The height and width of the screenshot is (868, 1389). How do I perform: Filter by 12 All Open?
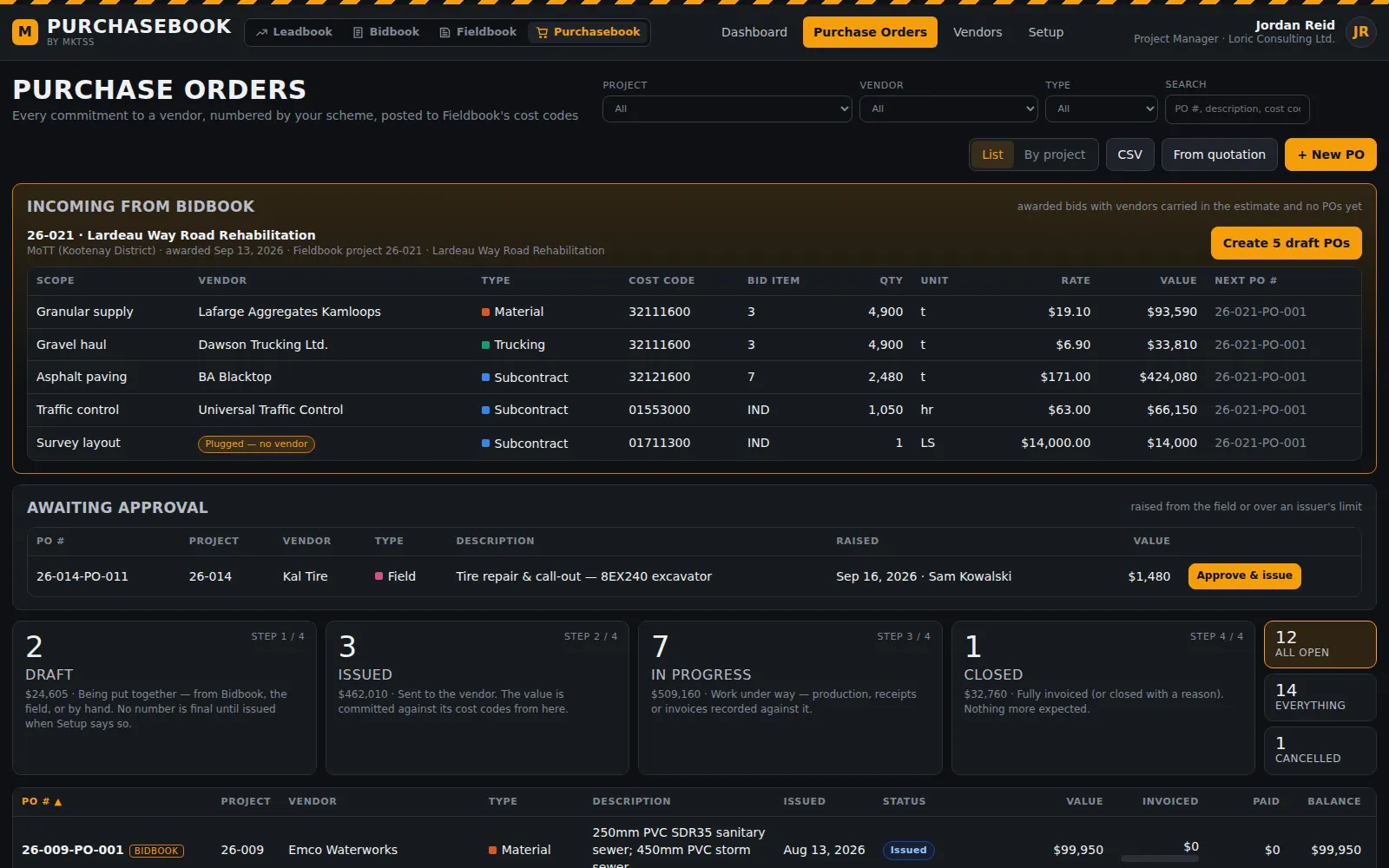(1320, 644)
